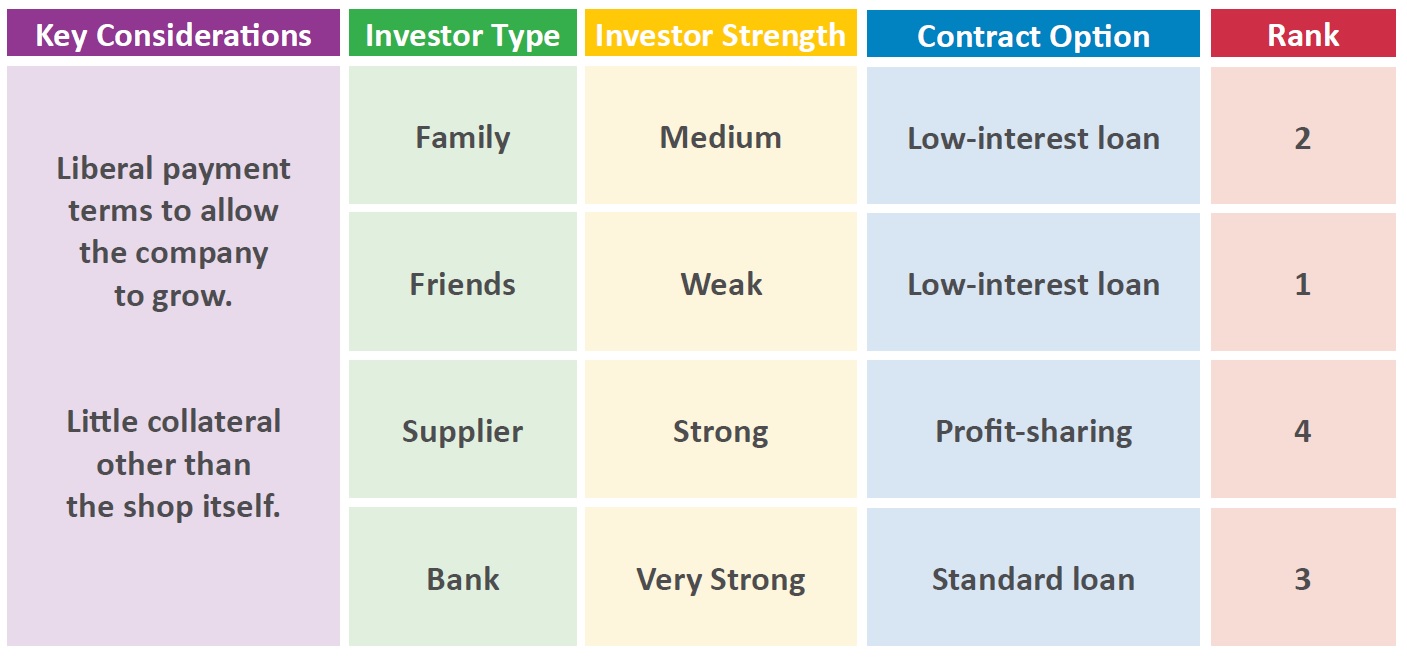Screen dimensions: 1407x657
Task: Click the Profit-sharing contract cell
Action: coord(1033,430)
